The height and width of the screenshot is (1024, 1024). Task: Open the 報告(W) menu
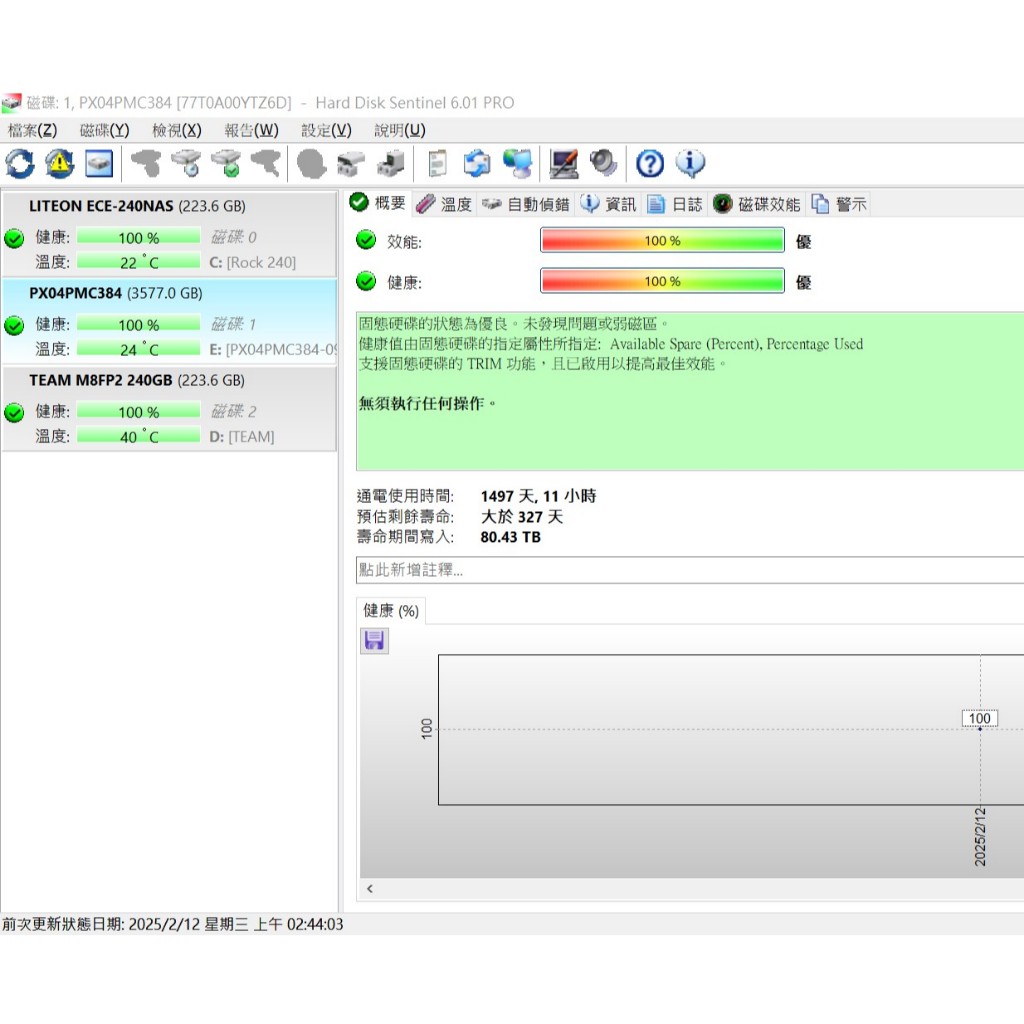pos(251,130)
